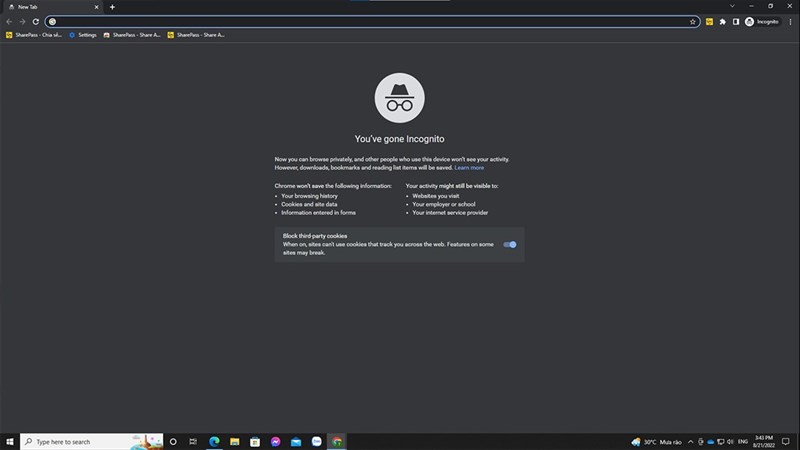Image resolution: width=800 pixels, height=450 pixels.
Task: Open Microsoft Store from taskbar
Action: coord(255,442)
